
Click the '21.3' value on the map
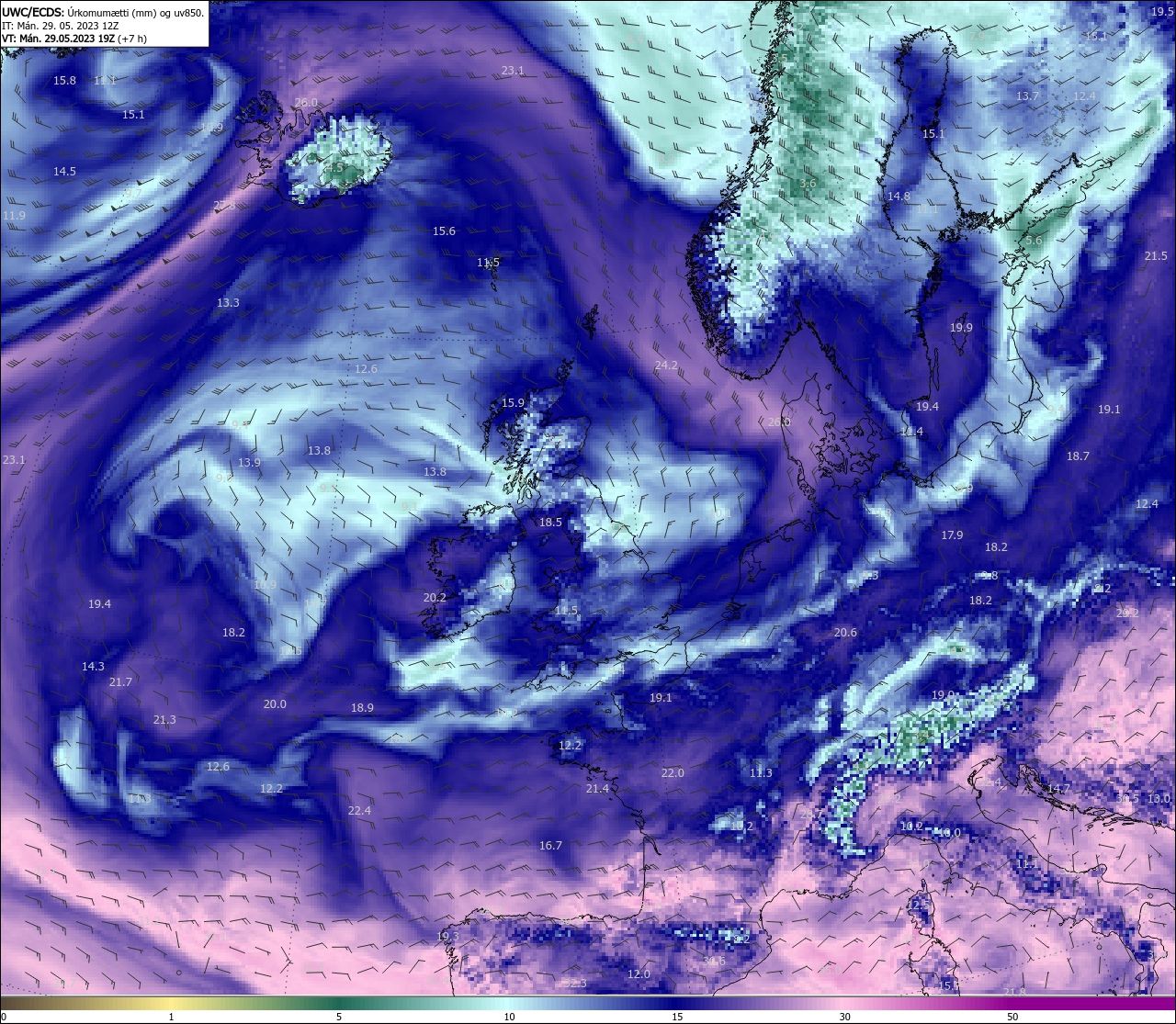click(164, 720)
